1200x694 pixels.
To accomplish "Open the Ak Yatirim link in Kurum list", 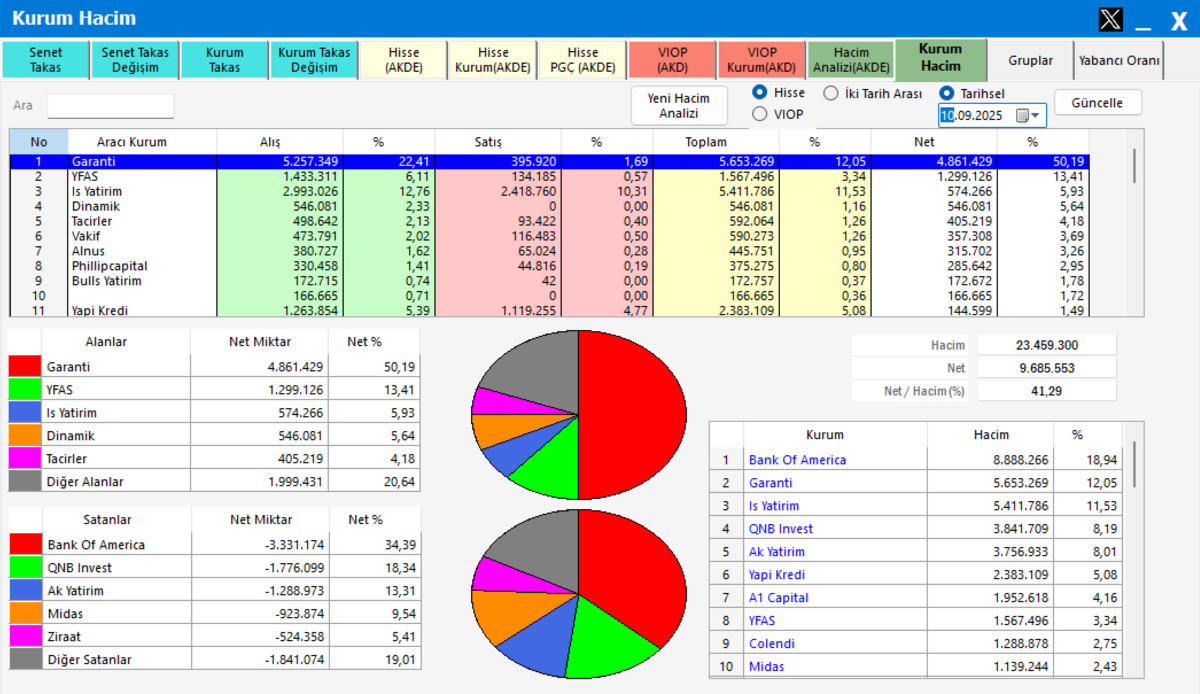I will 777,552.
